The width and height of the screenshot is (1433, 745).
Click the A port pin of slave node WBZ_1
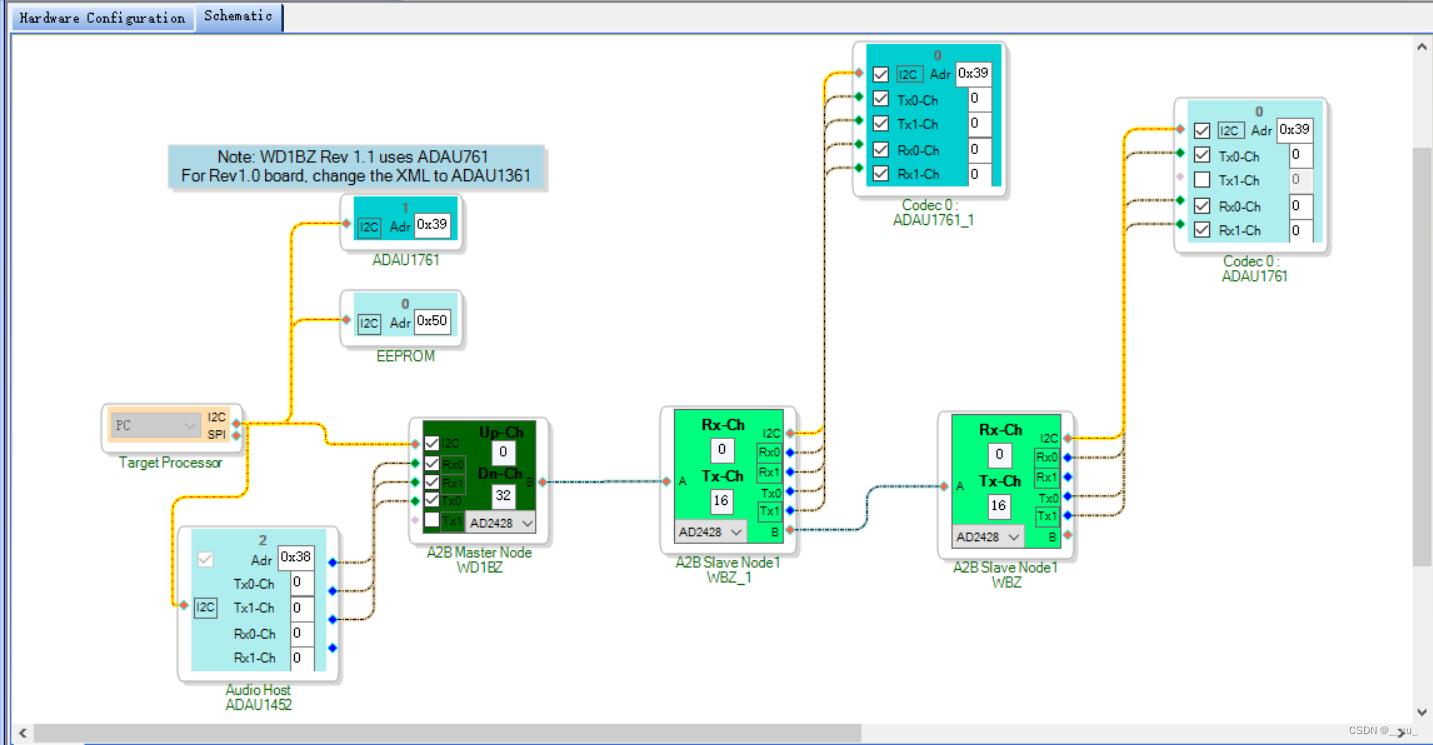[x=667, y=481]
